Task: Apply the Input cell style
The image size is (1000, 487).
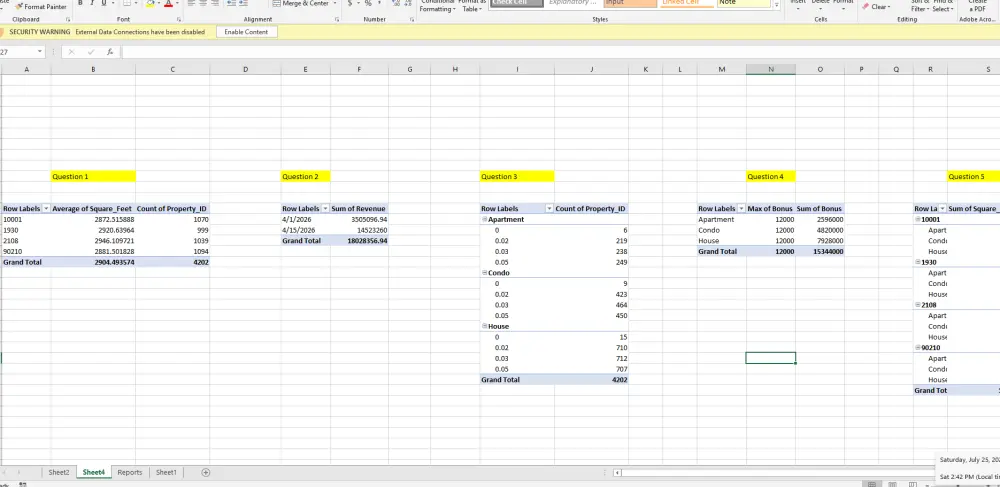Action: [629, 3]
